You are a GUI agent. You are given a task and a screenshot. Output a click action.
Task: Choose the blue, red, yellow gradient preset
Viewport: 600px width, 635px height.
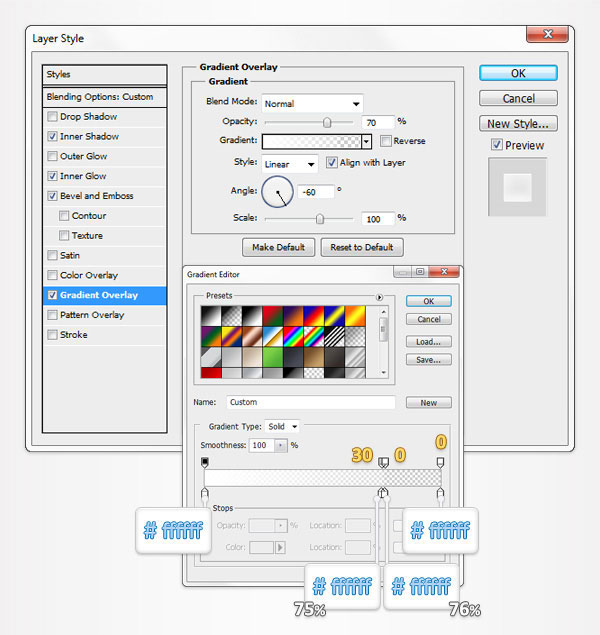[x=314, y=316]
